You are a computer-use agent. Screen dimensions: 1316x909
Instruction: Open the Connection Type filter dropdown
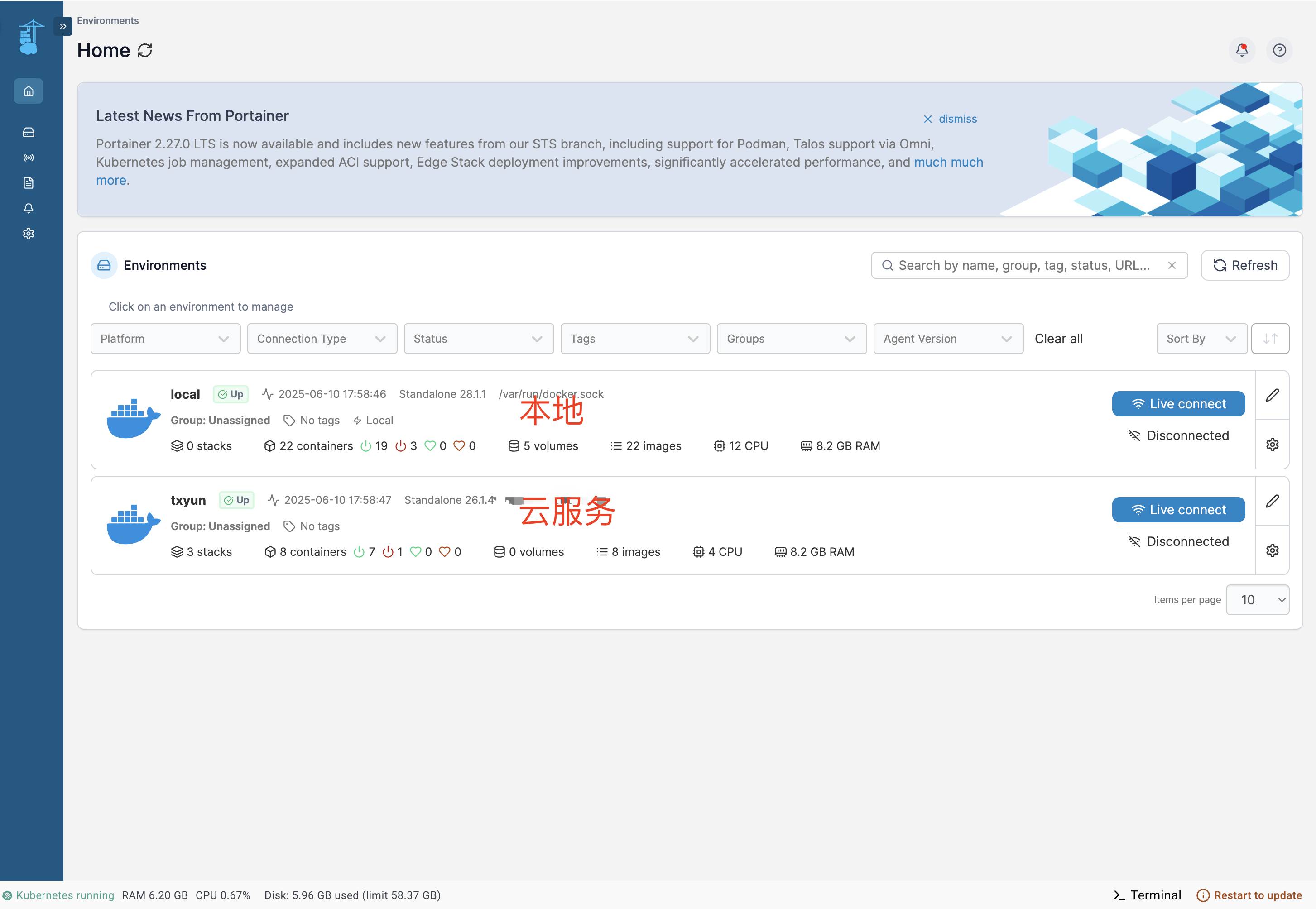point(322,339)
